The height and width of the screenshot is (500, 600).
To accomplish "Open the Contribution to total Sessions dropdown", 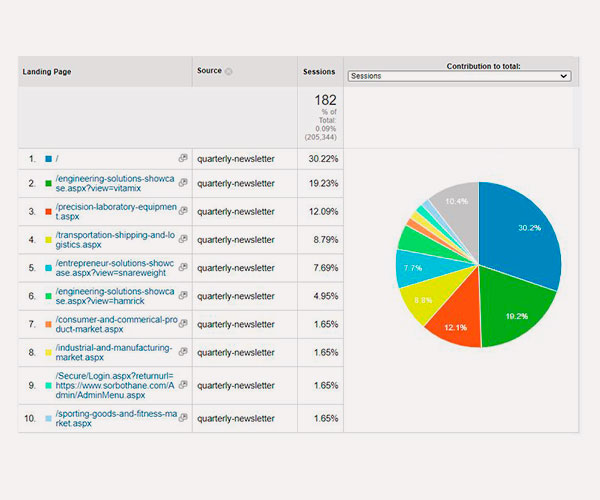I will point(459,76).
